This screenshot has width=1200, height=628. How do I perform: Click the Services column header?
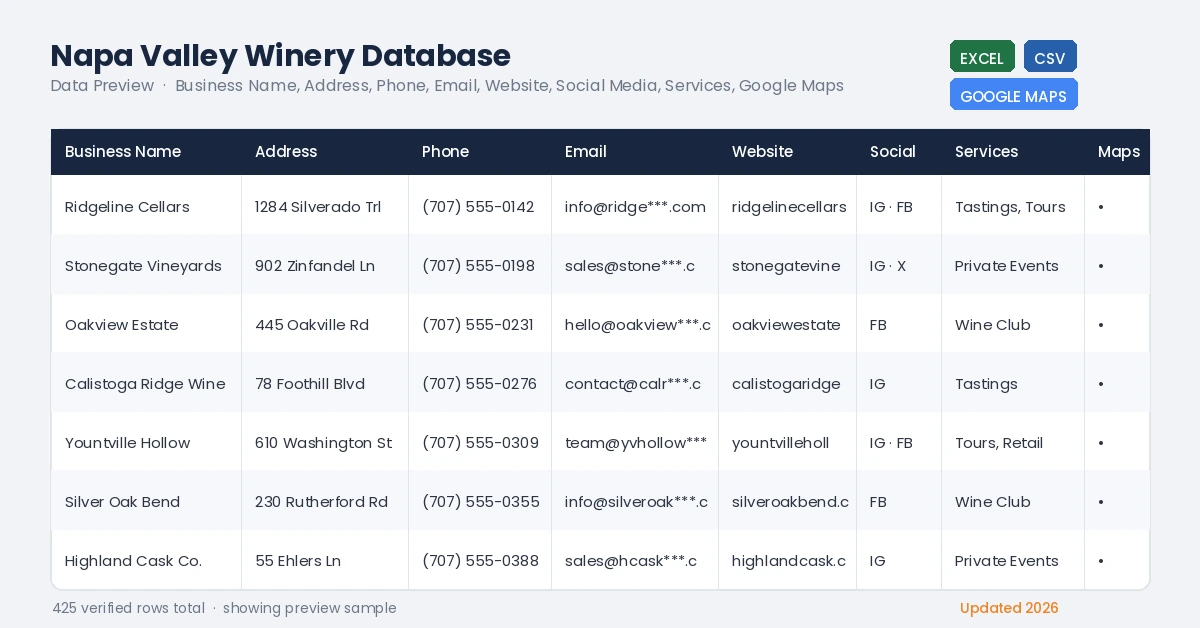point(986,152)
